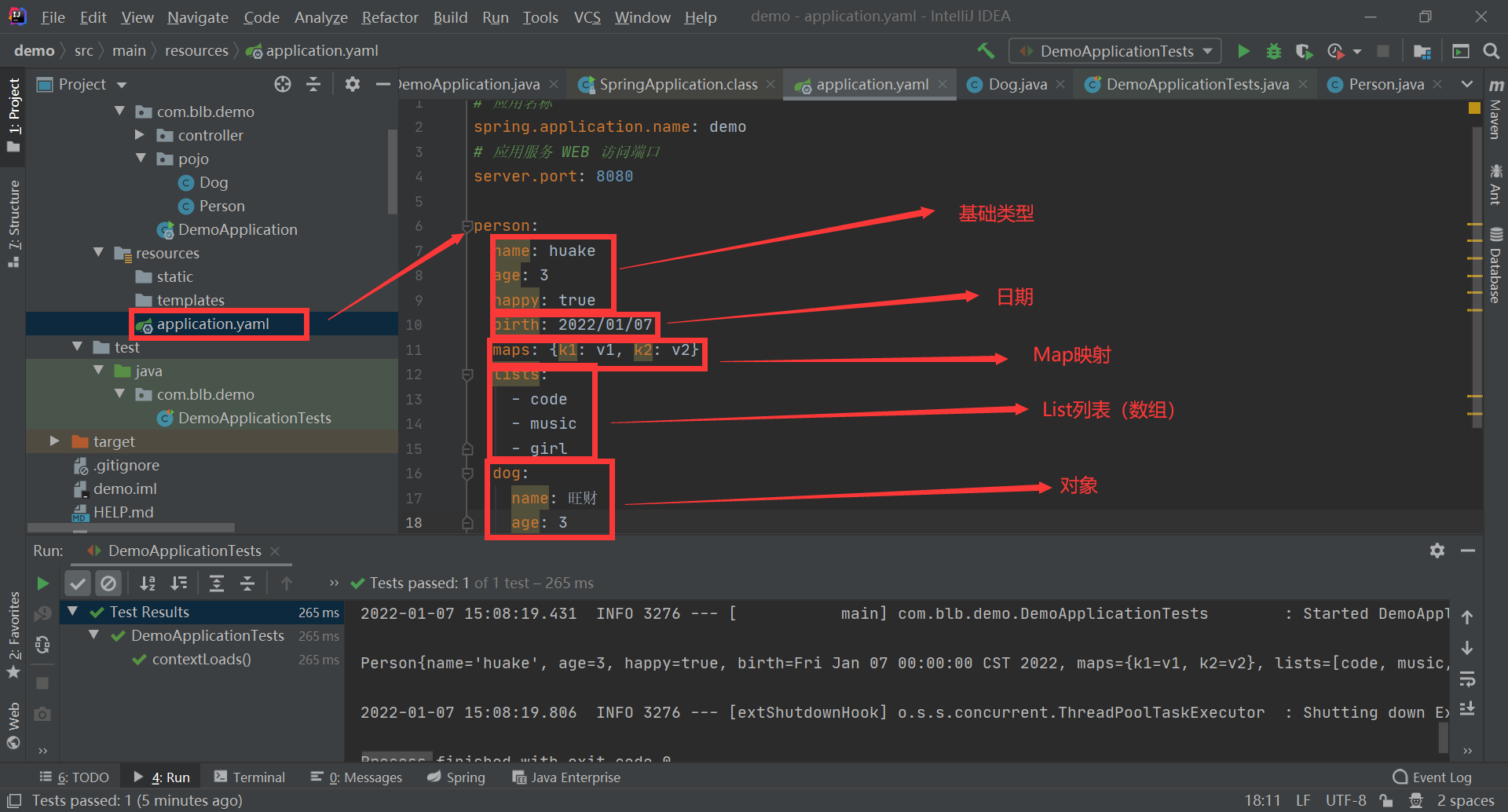Open the Terminal tool window
Screen dimensions: 1508x812
pos(250,777)
